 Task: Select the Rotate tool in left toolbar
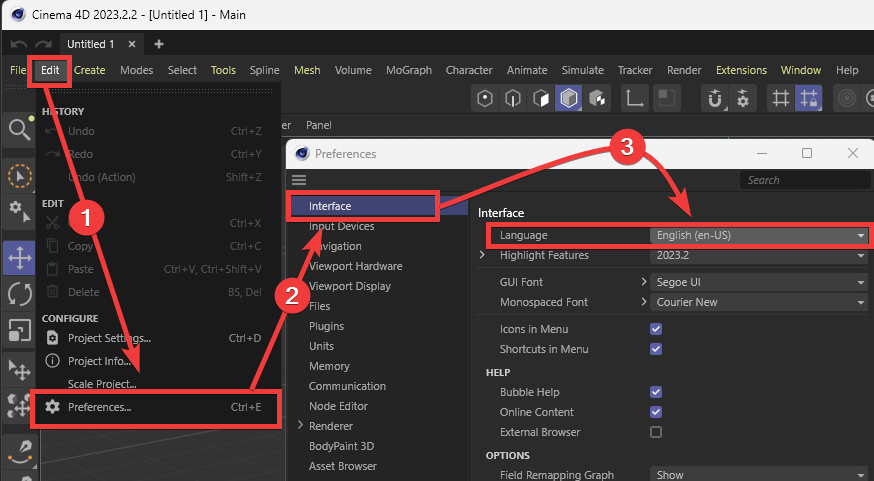tap(18, 293)
